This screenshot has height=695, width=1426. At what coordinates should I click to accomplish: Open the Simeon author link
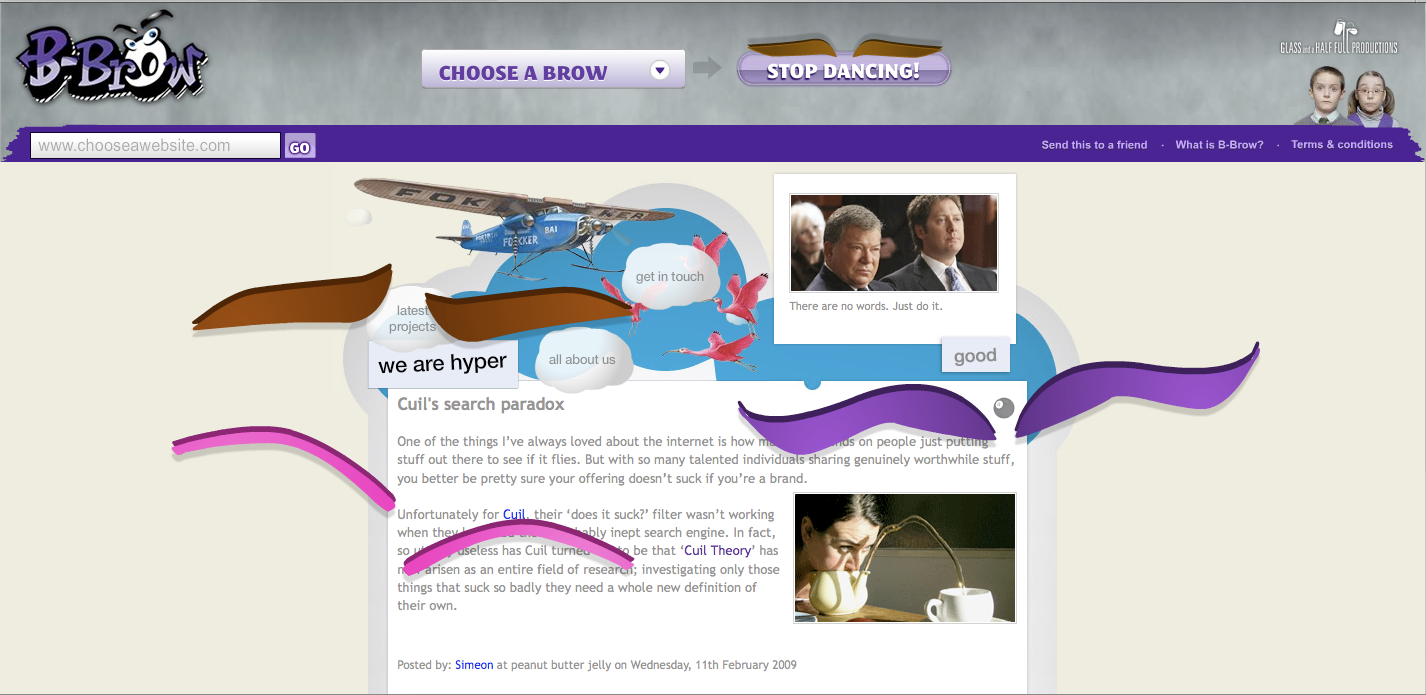click(x=474, y=665)
